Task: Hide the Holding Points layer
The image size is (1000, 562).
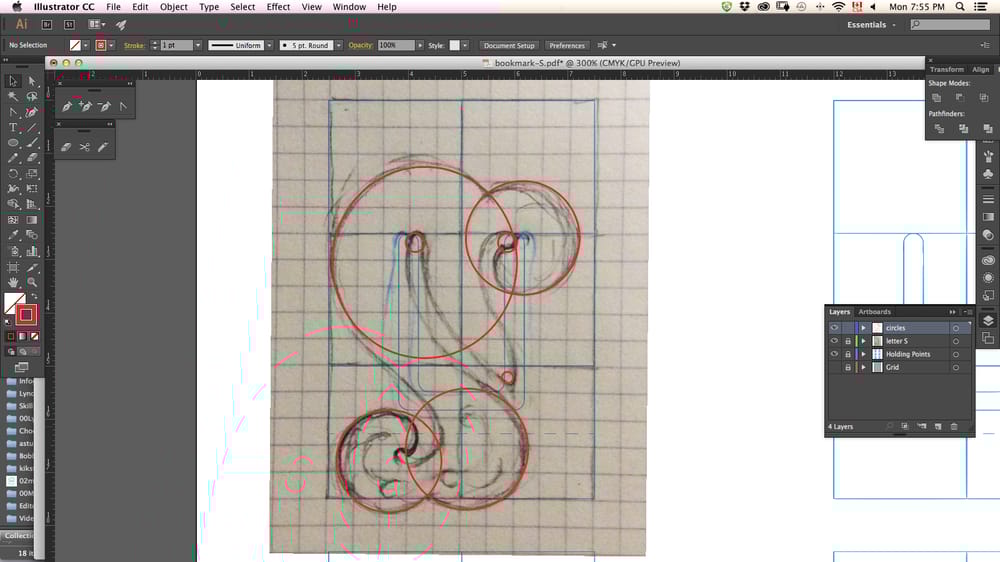Action: tap(834, 354)
